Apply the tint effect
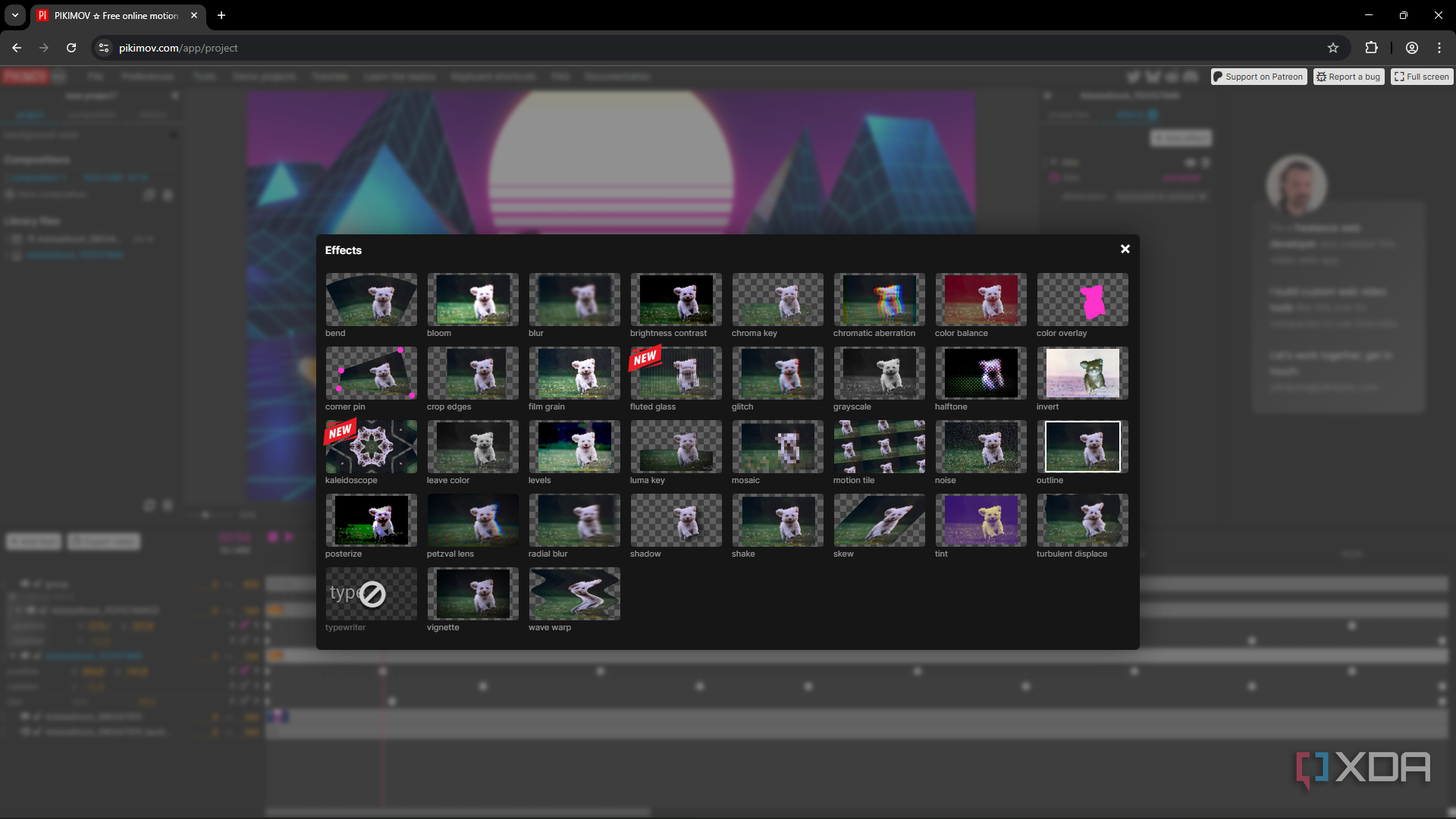The width and height of the screenshot is (1456, 819). (x=981, y=520)
